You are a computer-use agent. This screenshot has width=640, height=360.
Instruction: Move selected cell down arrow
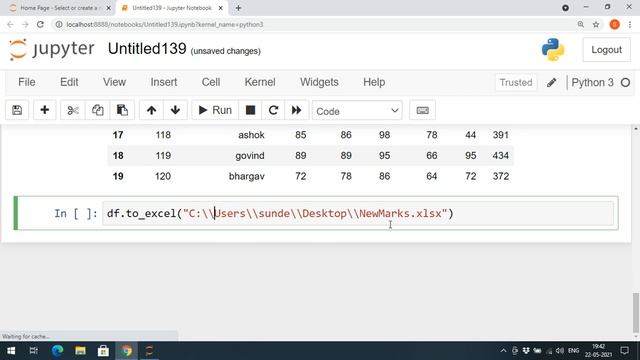176,110
